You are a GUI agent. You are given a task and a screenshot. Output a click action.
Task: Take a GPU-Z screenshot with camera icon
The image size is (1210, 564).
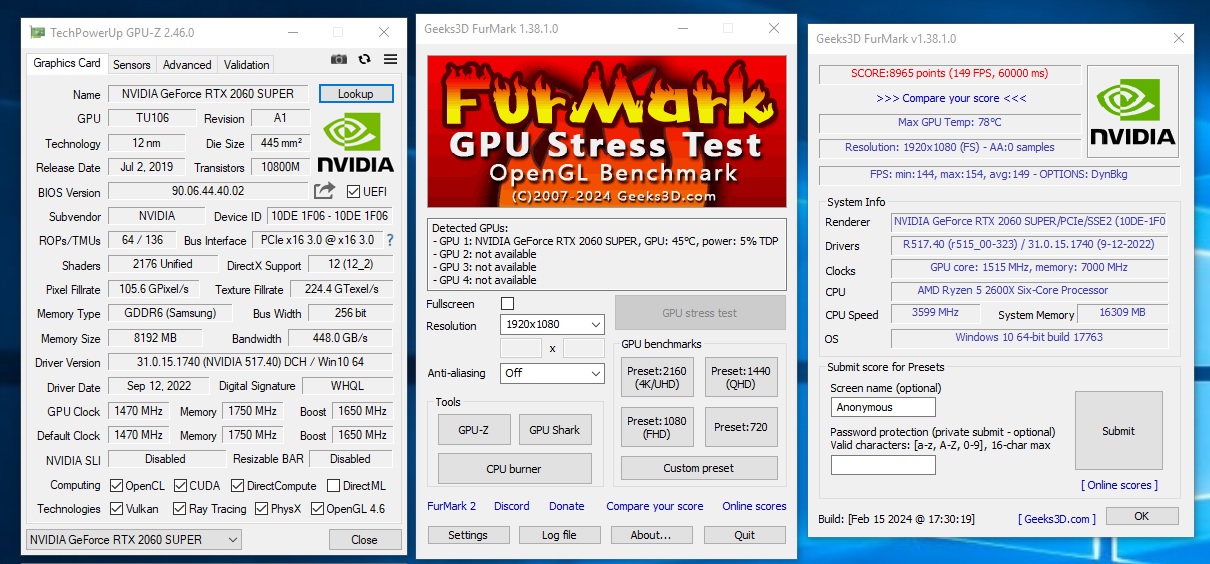coord(339,60)
